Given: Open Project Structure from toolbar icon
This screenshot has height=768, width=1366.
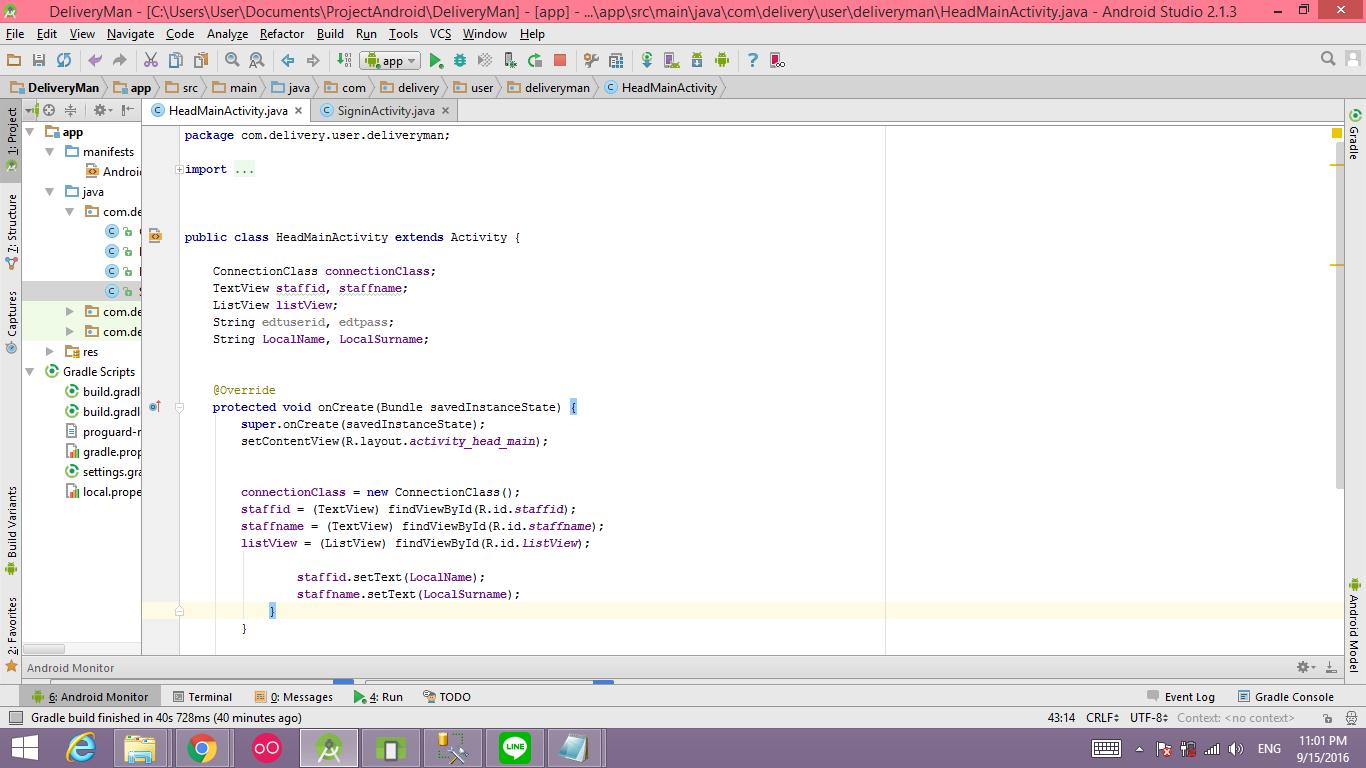Looking at the screenshot, I should point(616,61).
